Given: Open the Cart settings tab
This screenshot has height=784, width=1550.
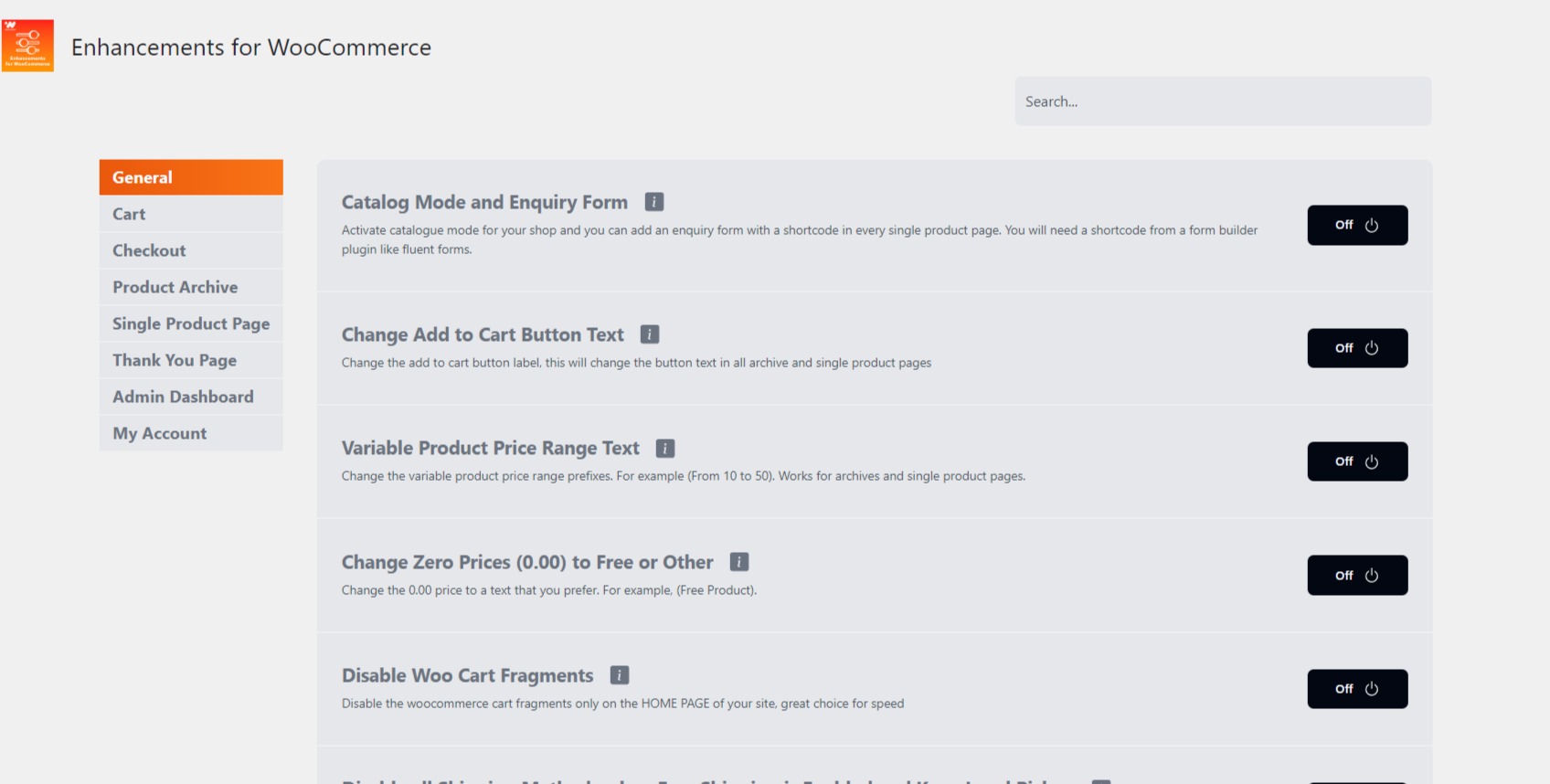Looking at the screenshot, I should (191, 214).
